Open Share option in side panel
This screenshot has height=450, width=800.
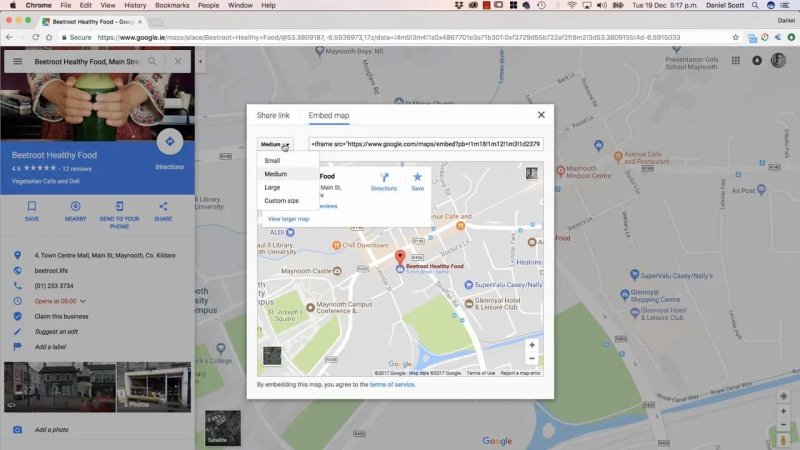tap(163, 211)
